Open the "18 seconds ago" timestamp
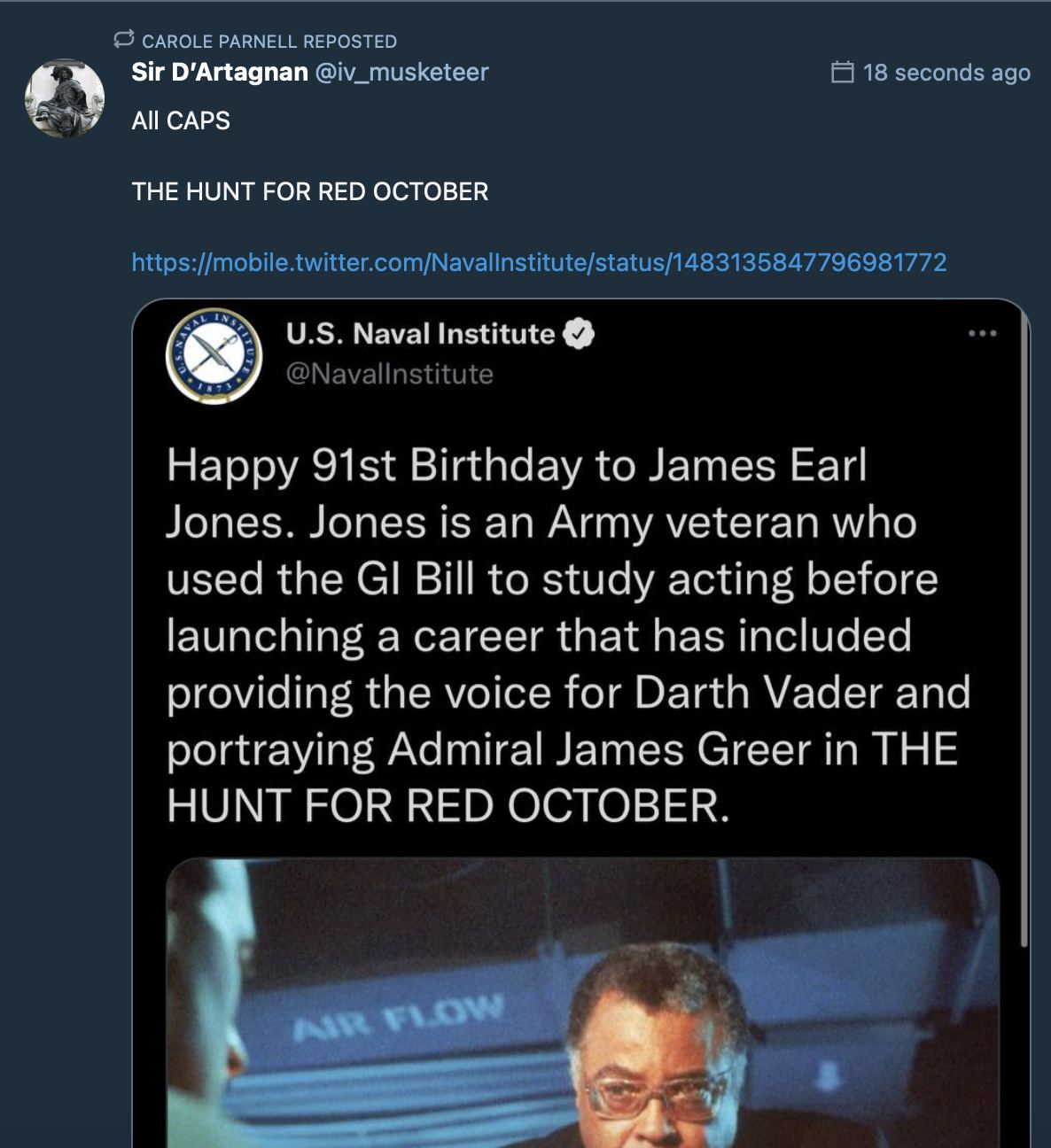Screen dimensions: 1051x1148 [946, 73]
